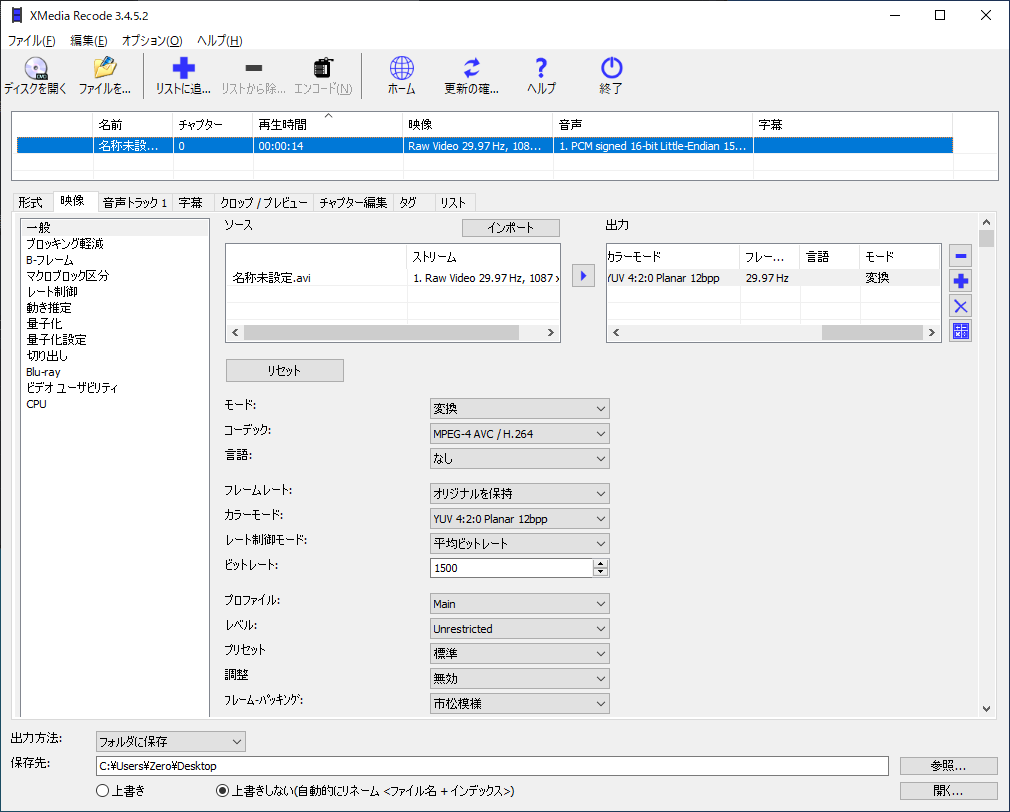Image resolution: width=1010 pixels, height=812 pixels.
Task: Expand the 調整 dropdown set to 無効
Action: click(519, 679)
